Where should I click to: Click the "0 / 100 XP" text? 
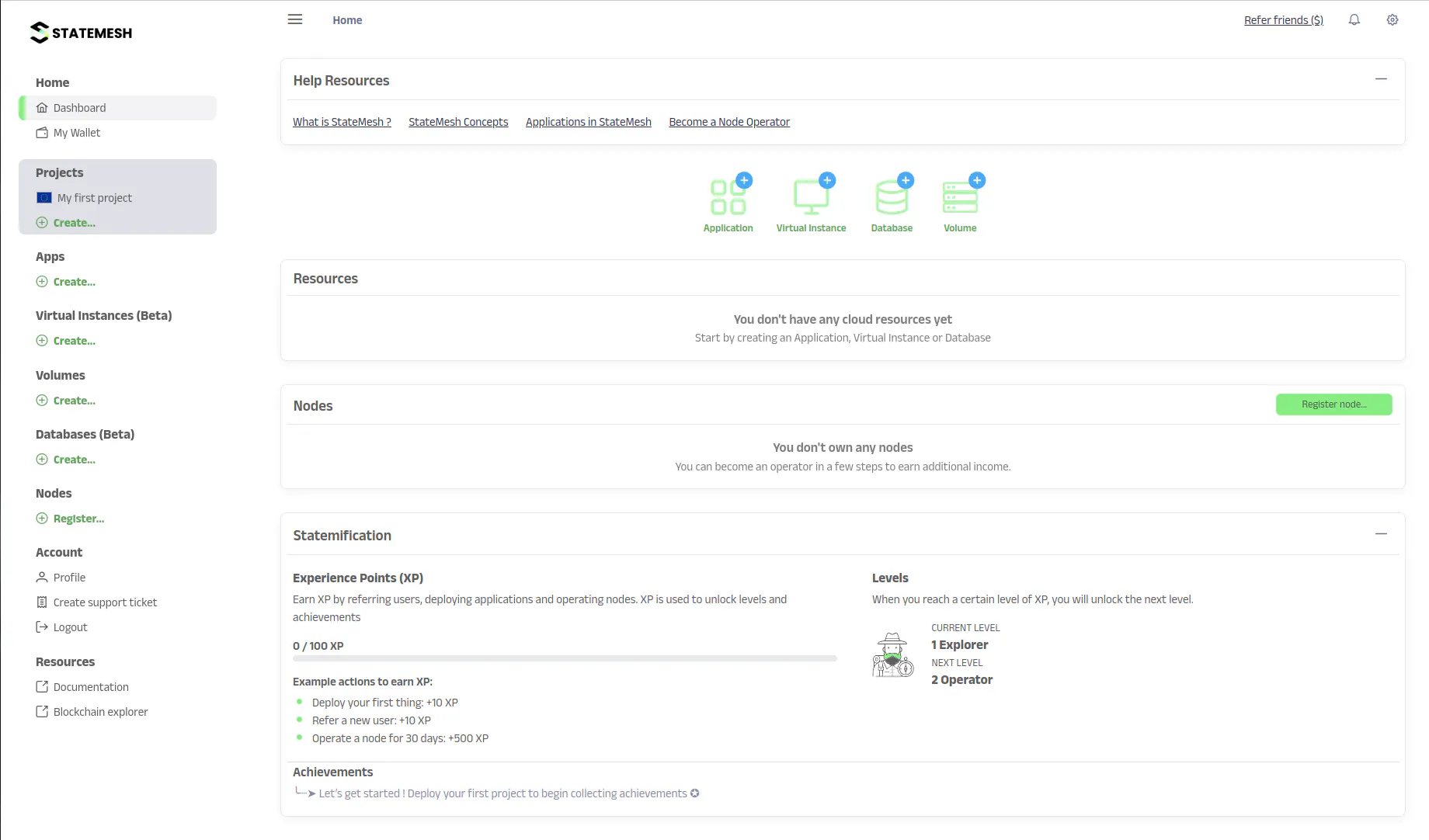point(318,646)
